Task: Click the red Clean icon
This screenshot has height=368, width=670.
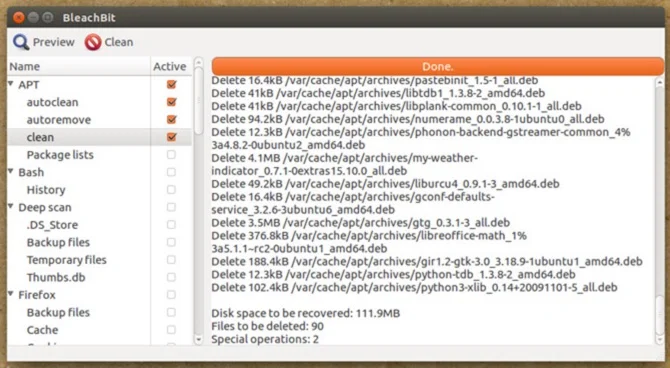Action: coord(93,42)
